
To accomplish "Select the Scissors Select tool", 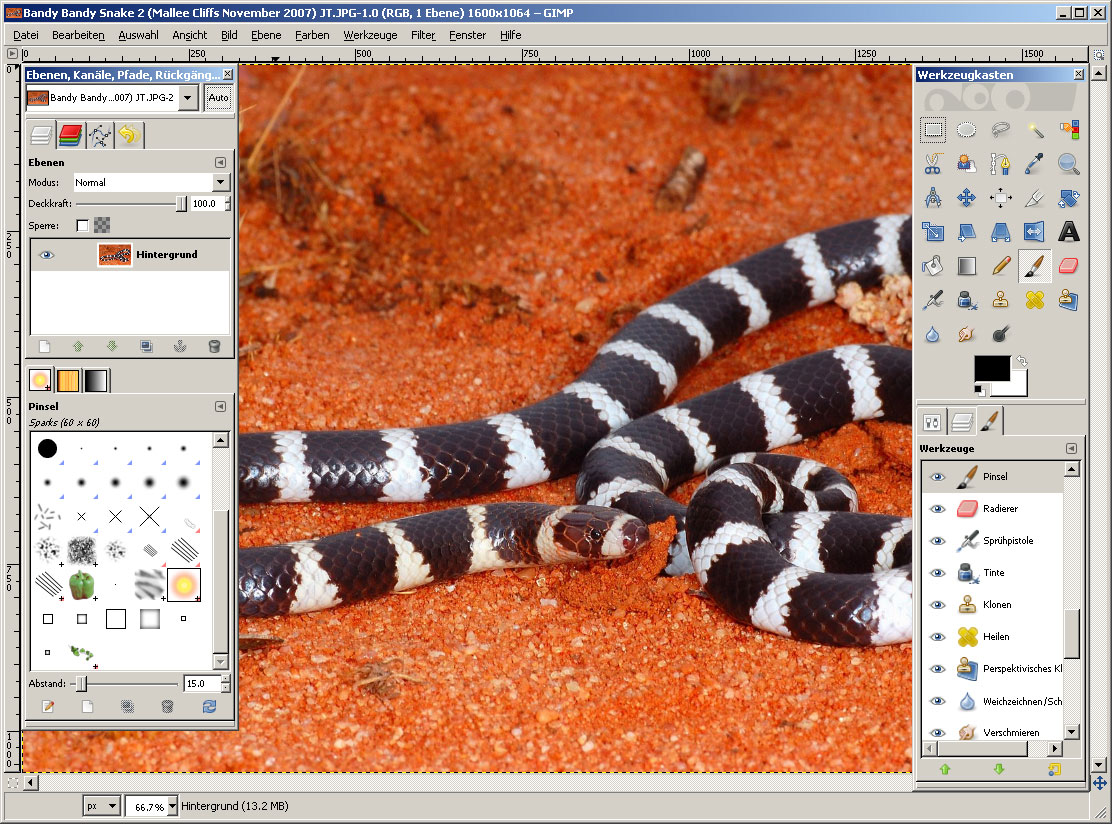I will [x=933, y=164].
